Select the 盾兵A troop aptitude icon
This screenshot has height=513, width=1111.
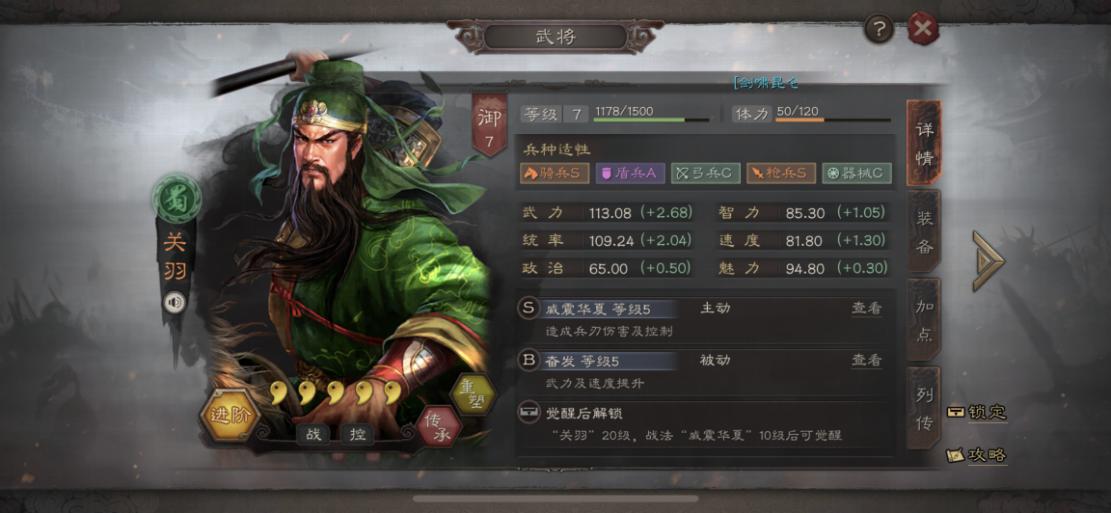click(x=630, y=174)
